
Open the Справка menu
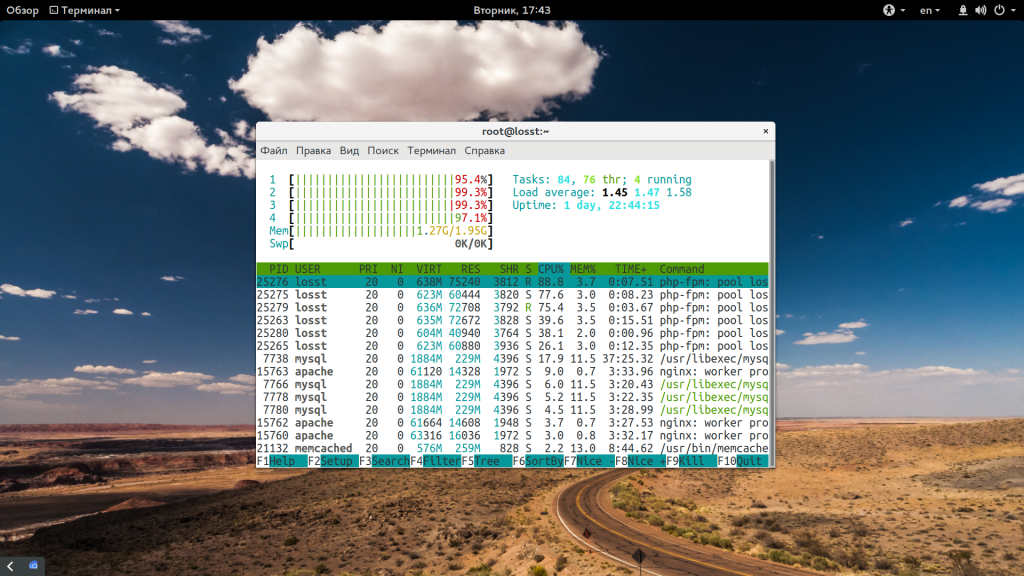pyautogui.click(x=484, y=151)
